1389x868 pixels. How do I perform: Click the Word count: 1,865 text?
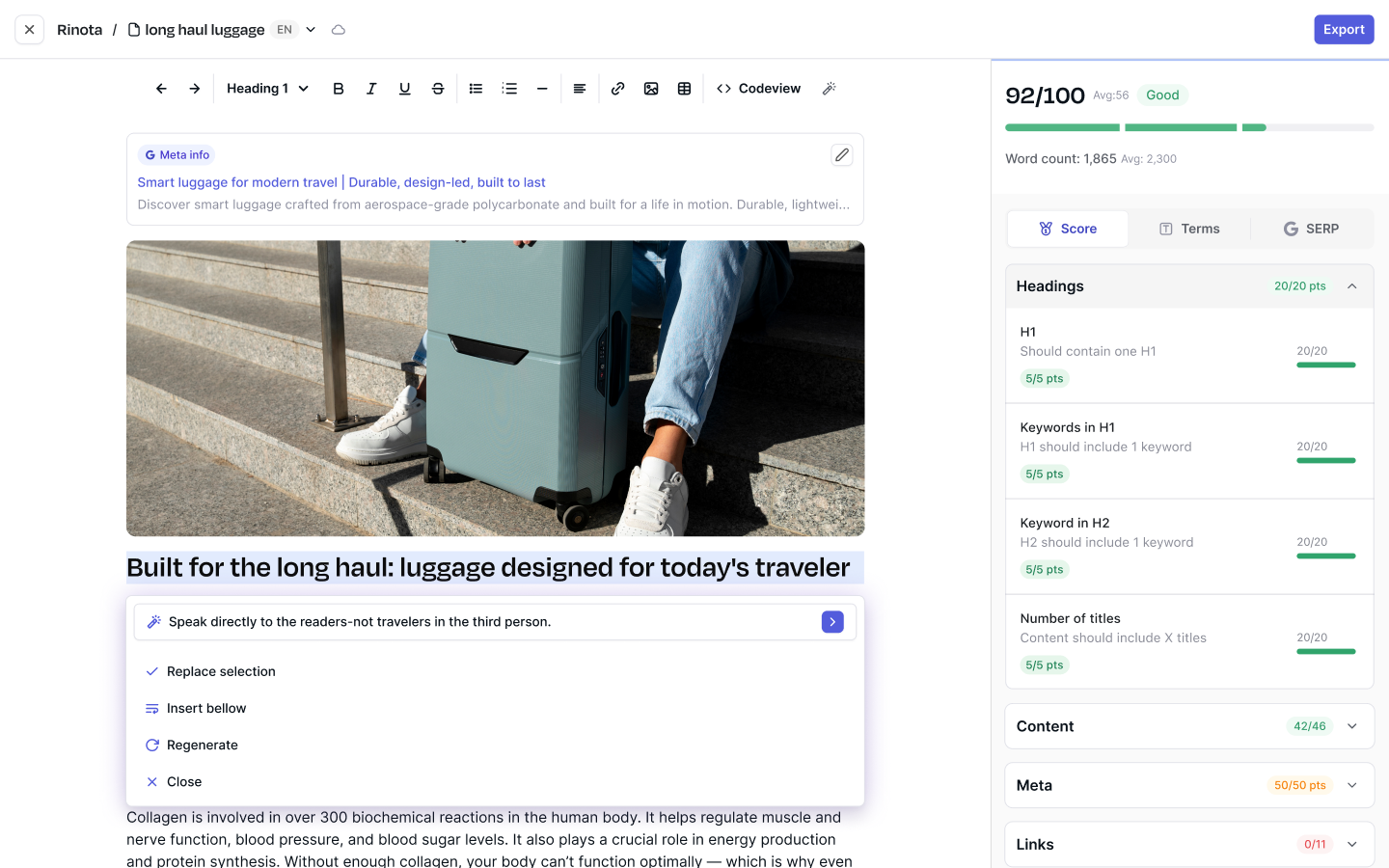[x=1061, y=159]
